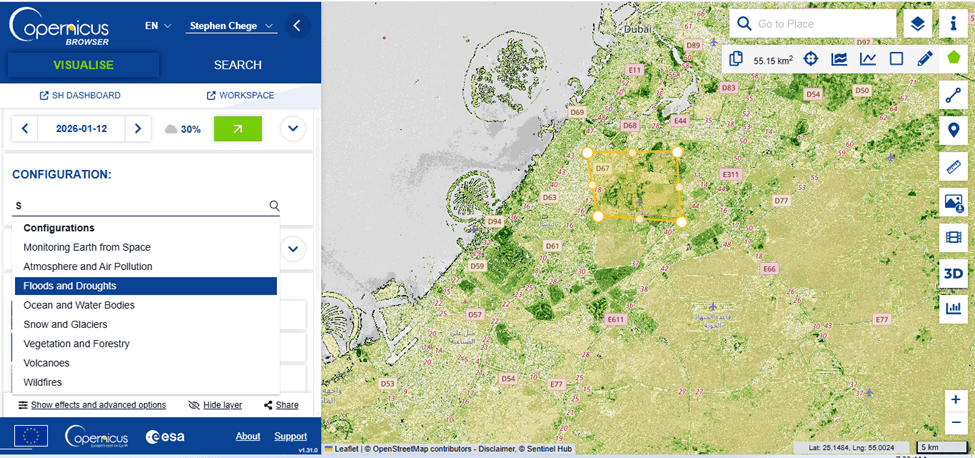Click the date field 2026-01-12
Screen dimensions: 975x458
pyautogui.click(x=81, y=129)
